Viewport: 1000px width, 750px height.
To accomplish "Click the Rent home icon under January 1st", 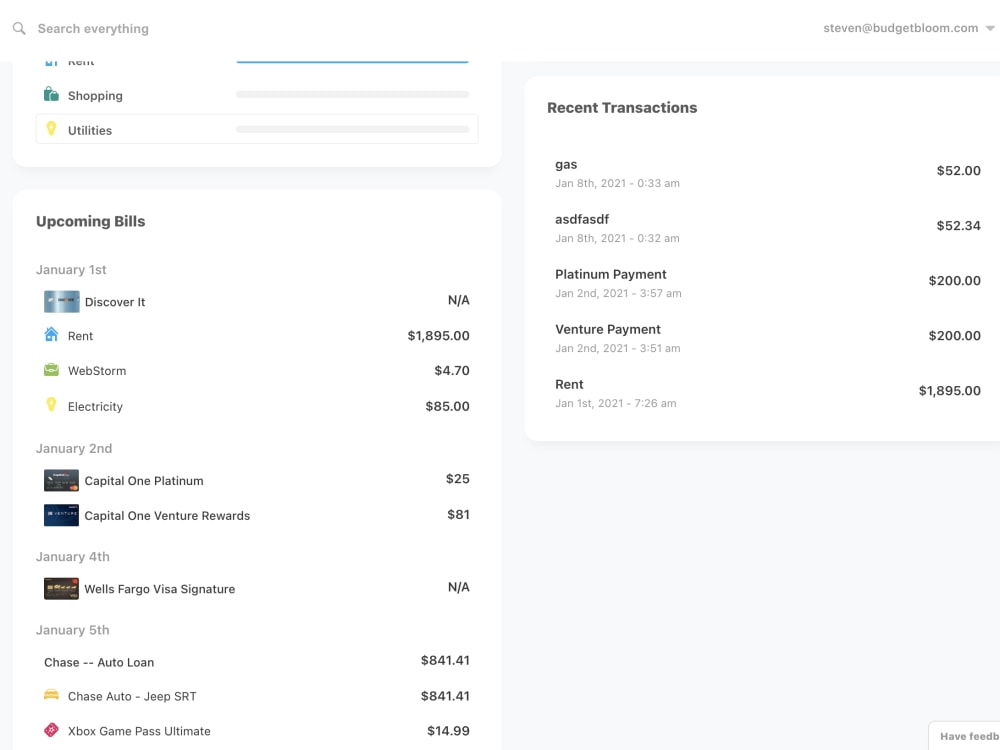I will pos(52,336).
